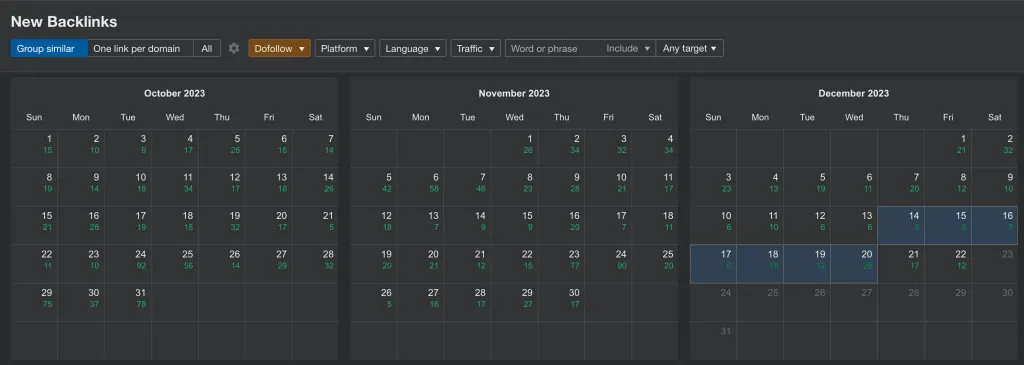Select the Group similar mode

(x=49, y=48)
